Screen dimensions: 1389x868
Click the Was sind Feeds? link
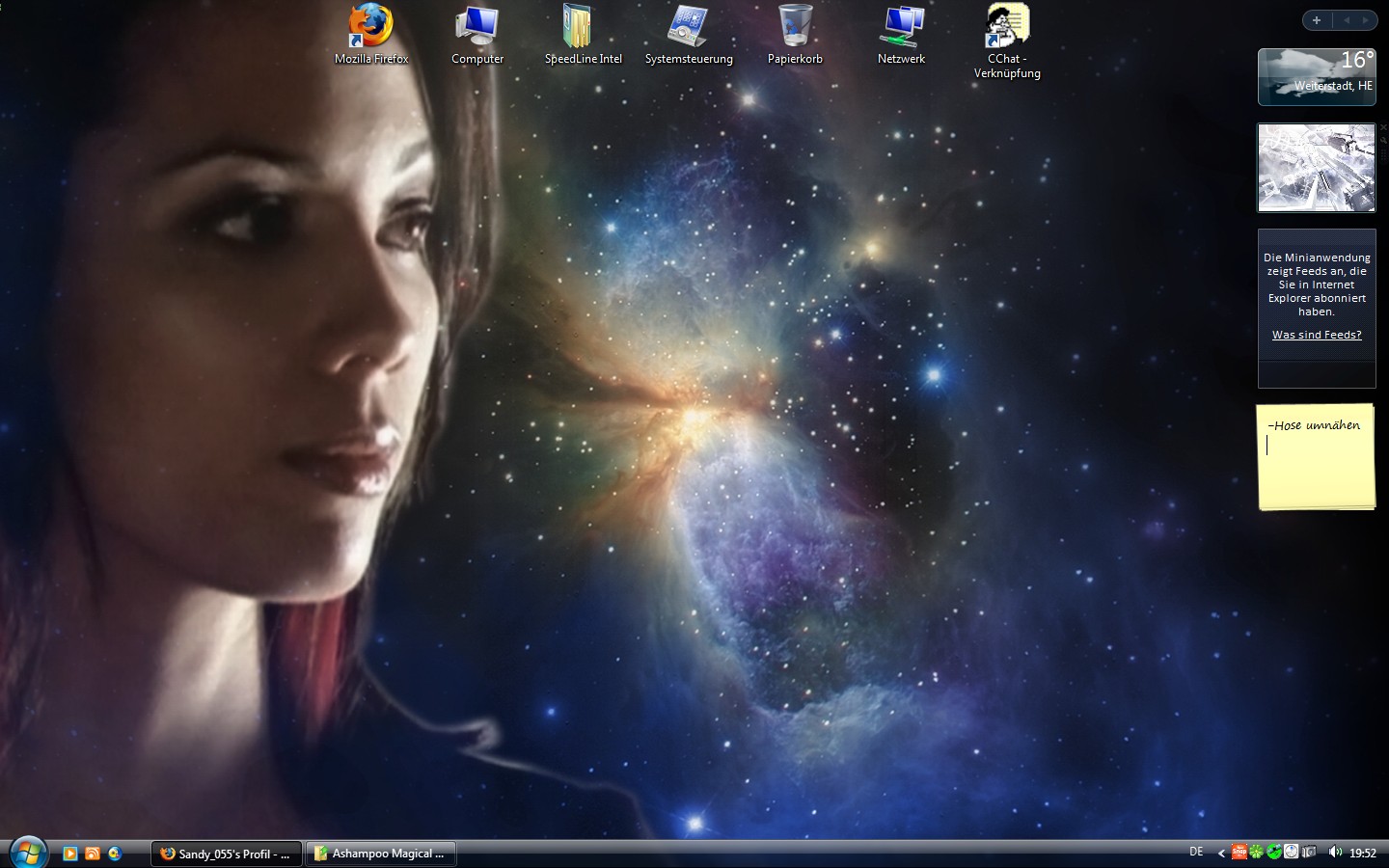click(1317, 335)
